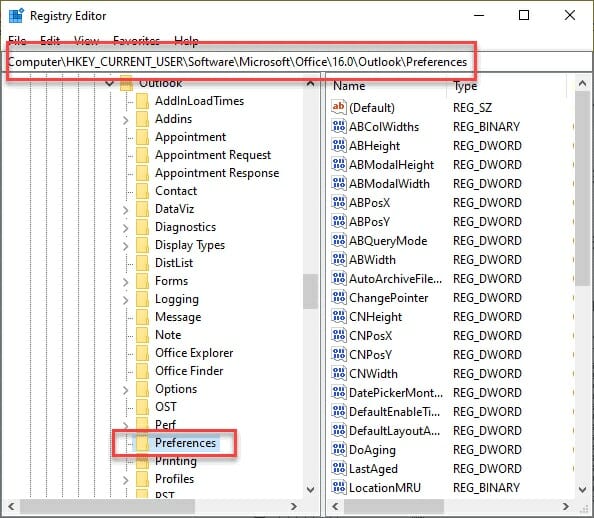The image size is (594, 518).
Task: Expand the Forms key
Action: coord(126,282)
